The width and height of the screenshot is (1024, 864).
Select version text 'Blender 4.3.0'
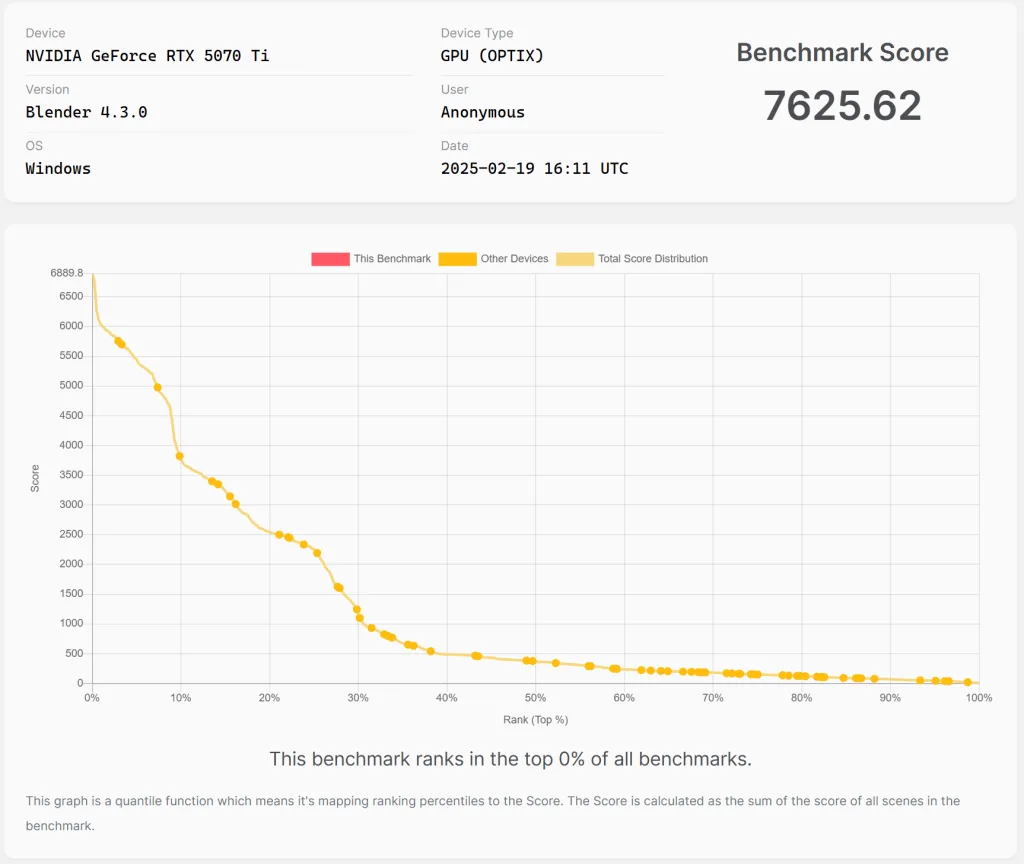(86, 112)
